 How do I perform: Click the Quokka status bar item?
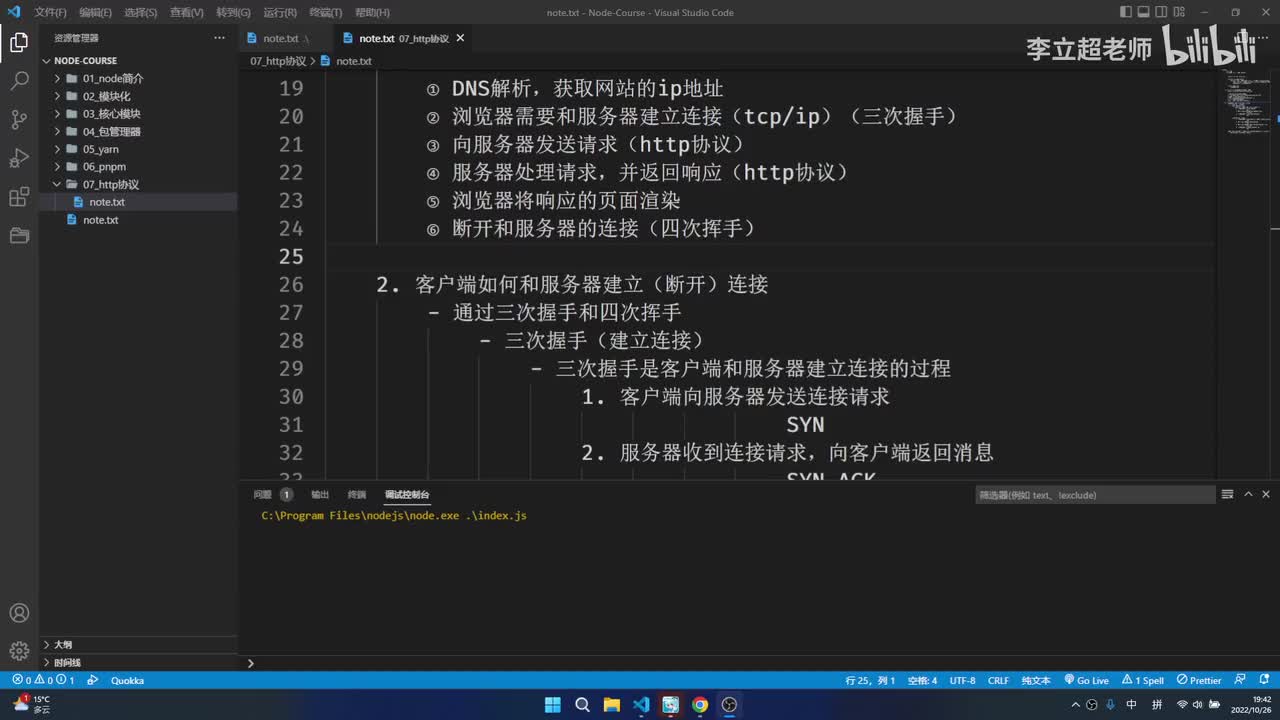(127, 680)
